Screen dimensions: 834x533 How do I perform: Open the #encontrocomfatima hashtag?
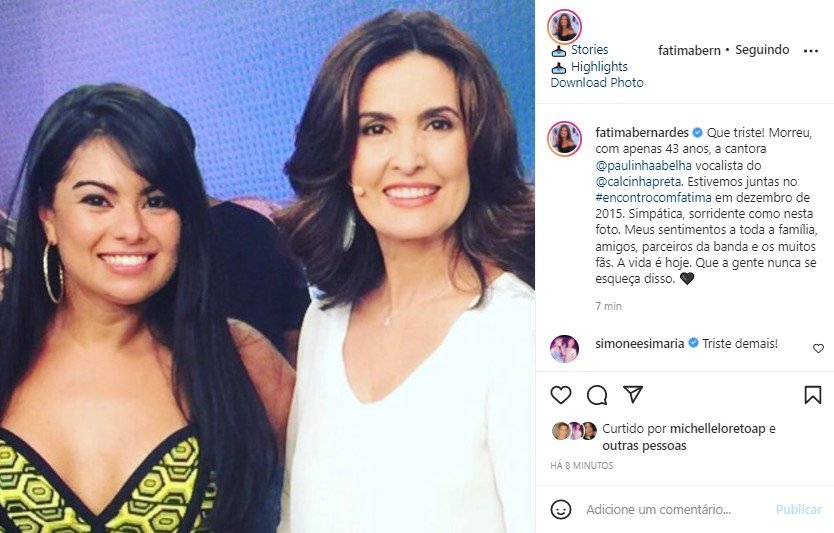[653, 197]
